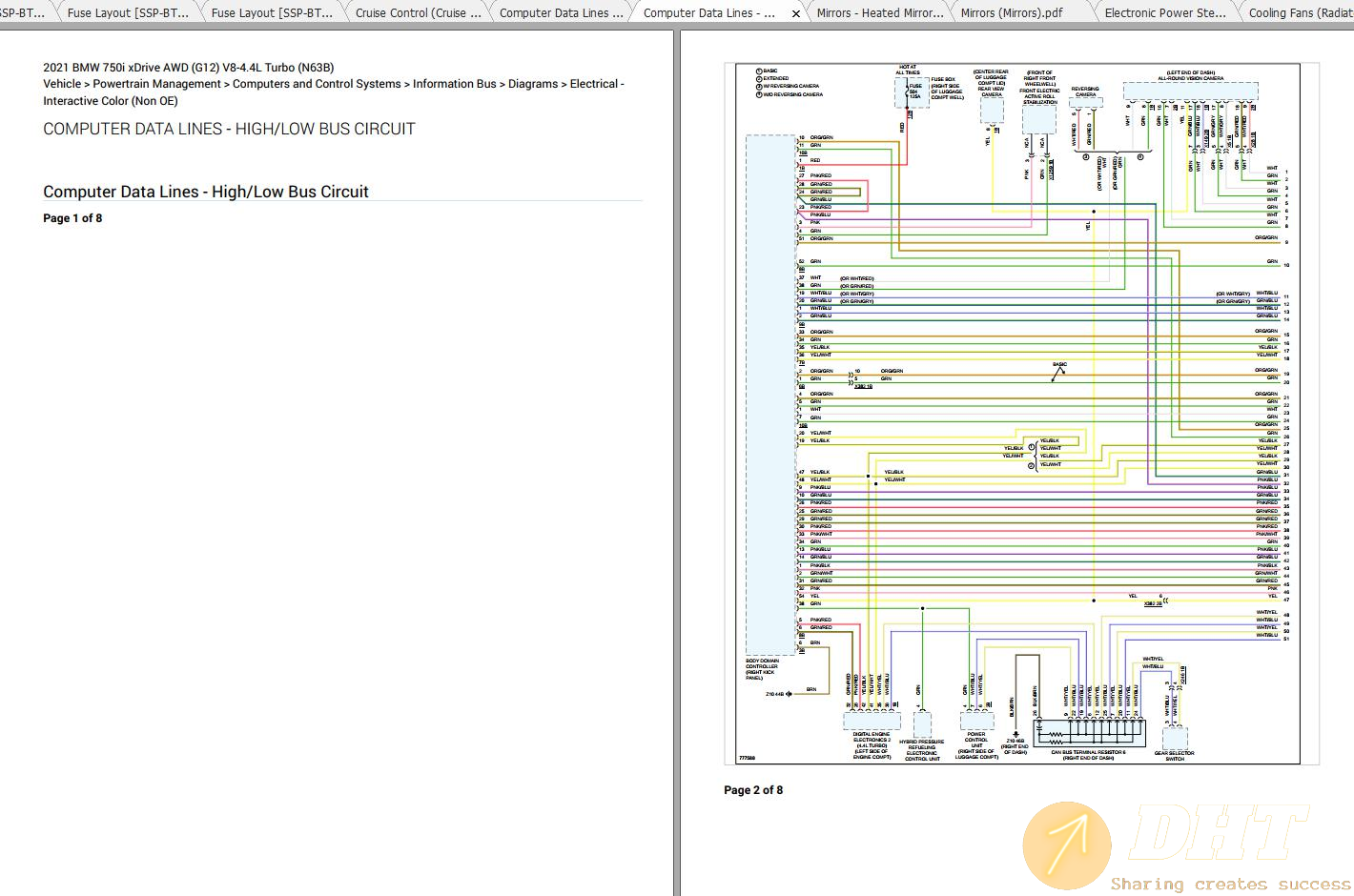Click the Page 1 of 8 label

72,218
